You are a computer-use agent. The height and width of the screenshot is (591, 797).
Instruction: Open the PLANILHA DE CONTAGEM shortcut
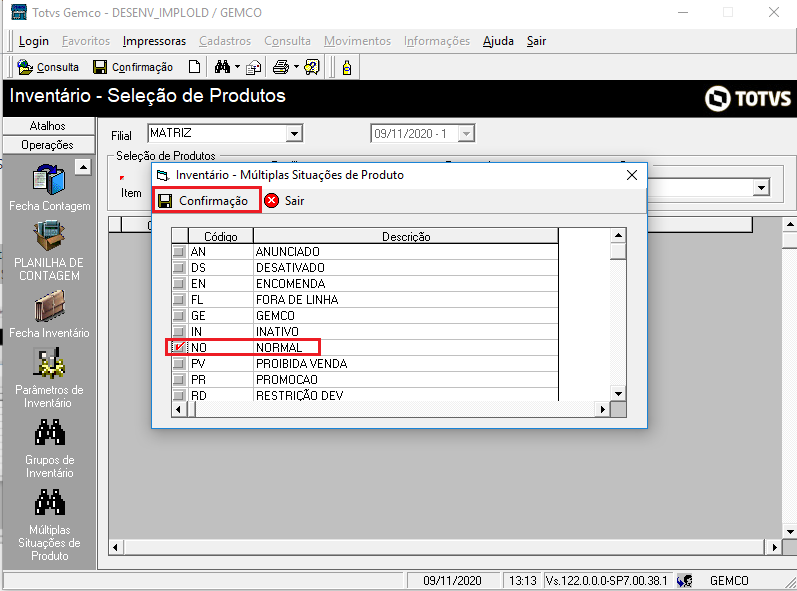click(x=49, y=251)
